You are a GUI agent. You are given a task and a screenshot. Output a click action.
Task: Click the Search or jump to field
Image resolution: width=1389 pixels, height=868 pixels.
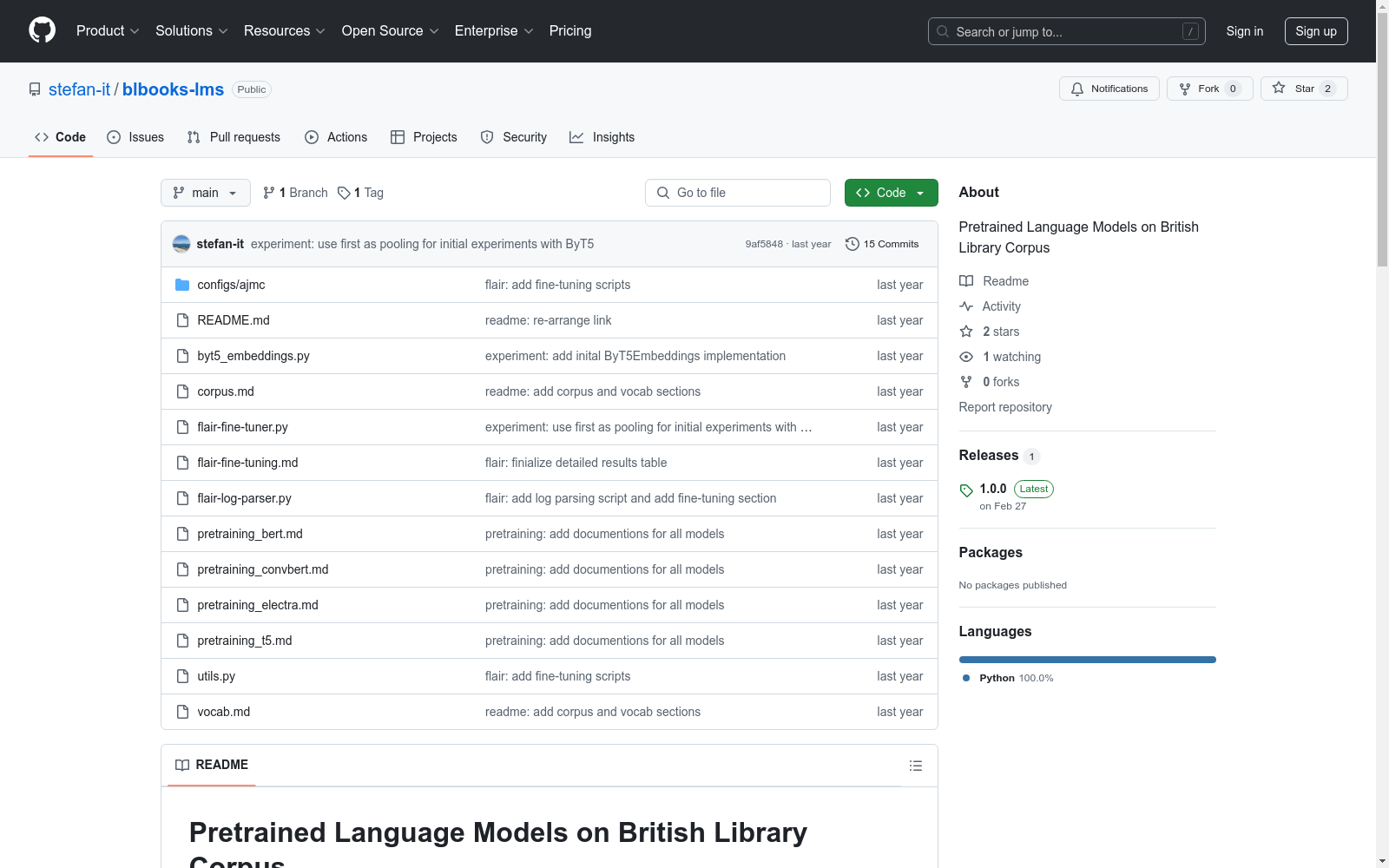click(x=1067, y=31)
